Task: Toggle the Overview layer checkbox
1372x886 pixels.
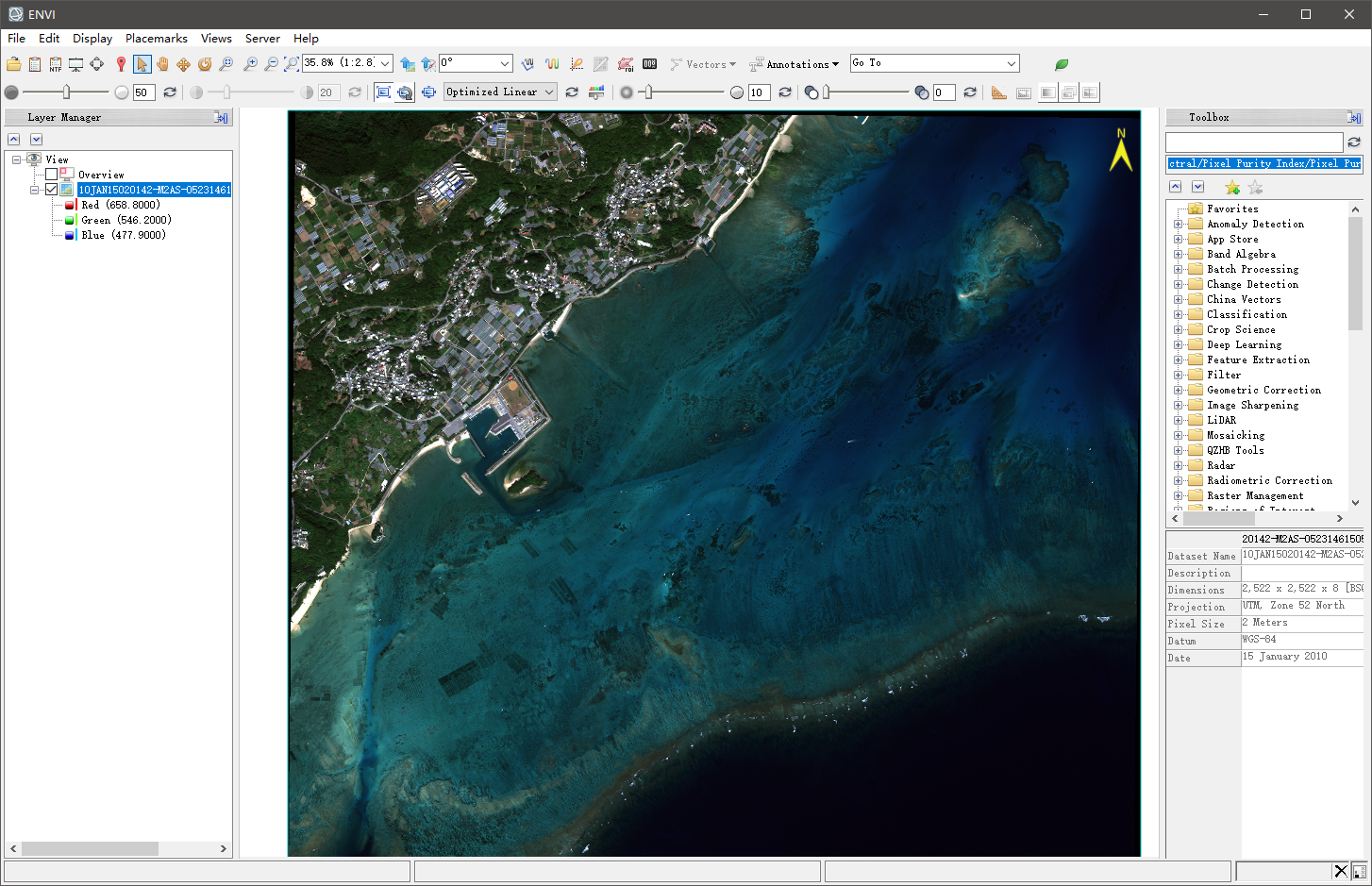Action: click(51, 175)
